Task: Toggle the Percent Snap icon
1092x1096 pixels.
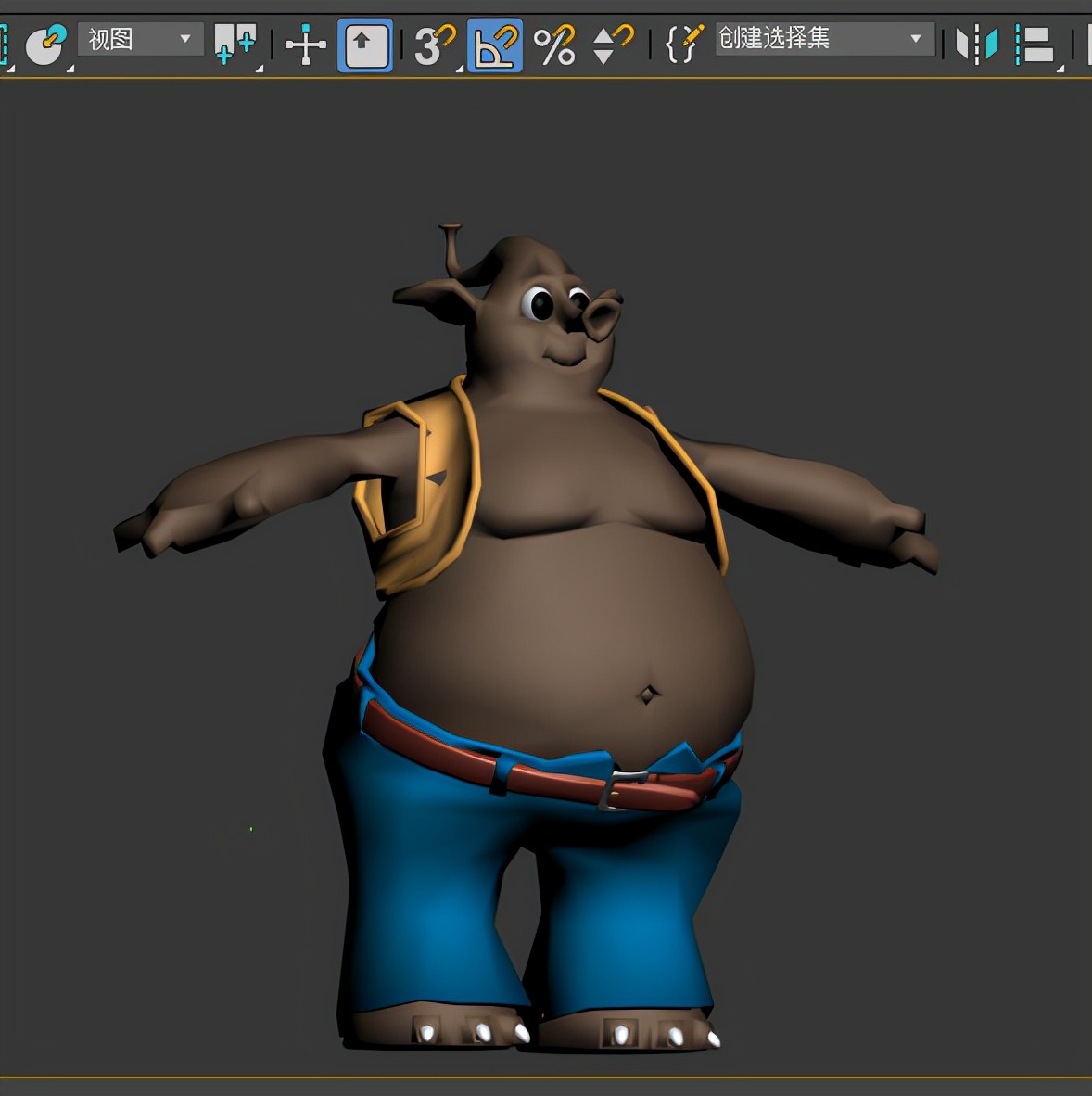Action: coord(554,45)
